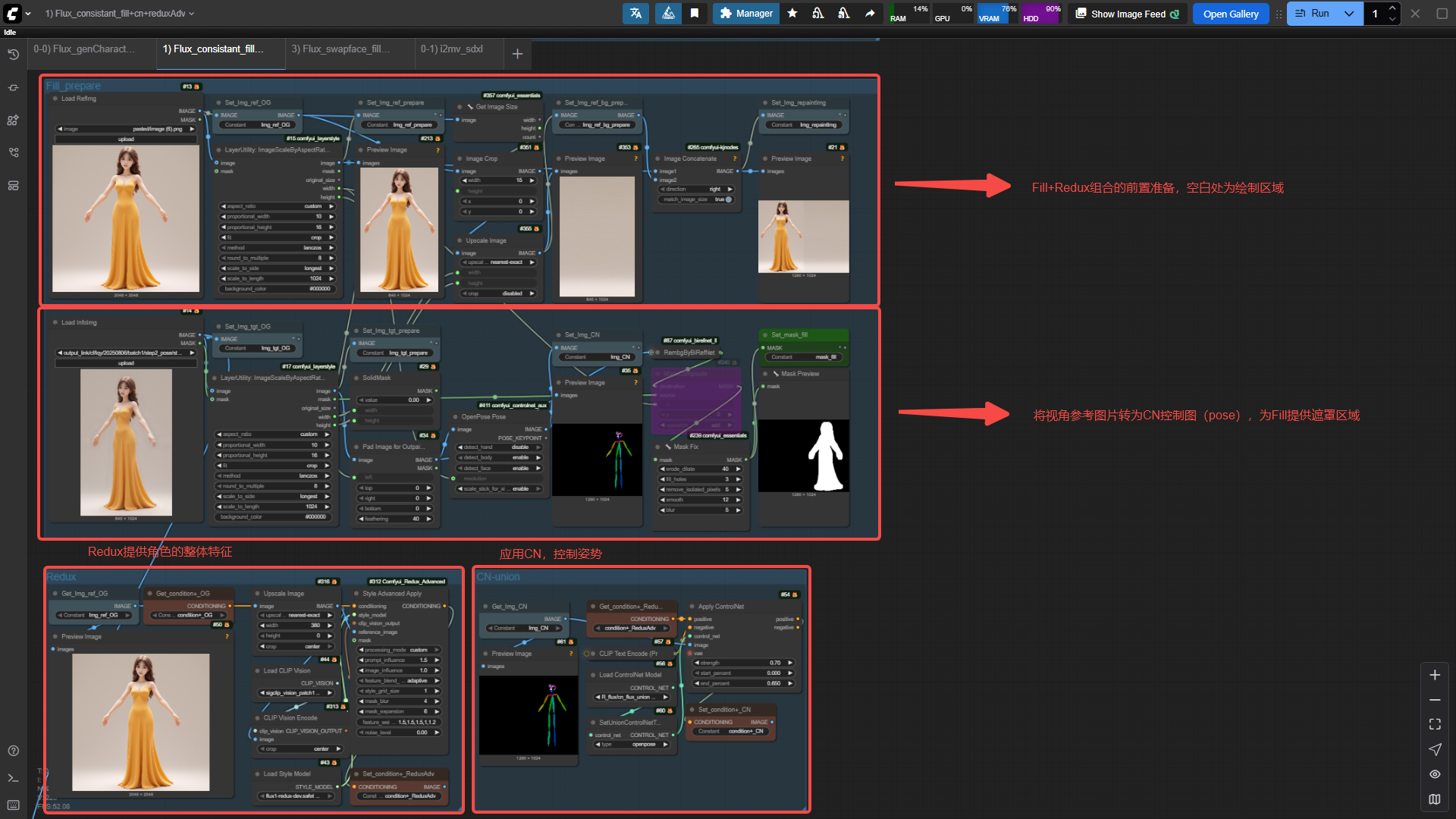The height and width of the screenshot is (819, 1456).
Task: Click the translate language icon
Action: pos(635,14)
